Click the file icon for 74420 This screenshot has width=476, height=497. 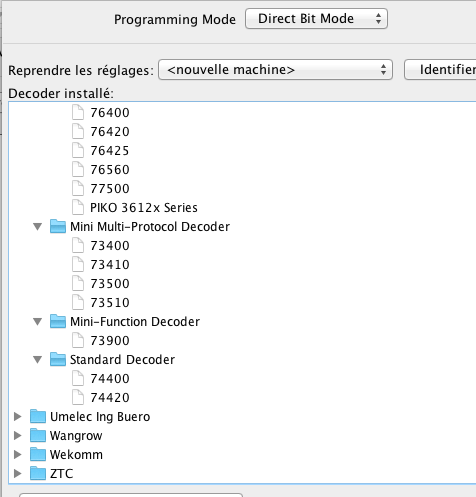[x=78, y=397]
